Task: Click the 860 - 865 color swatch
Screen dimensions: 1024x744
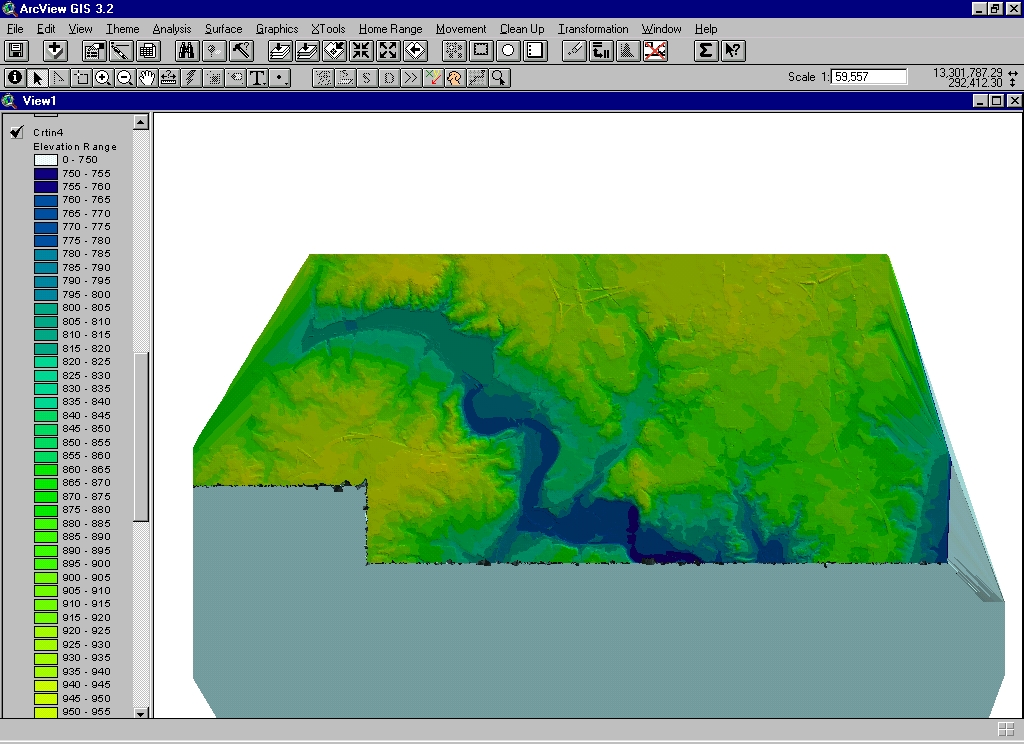Action: click(46, 469)
